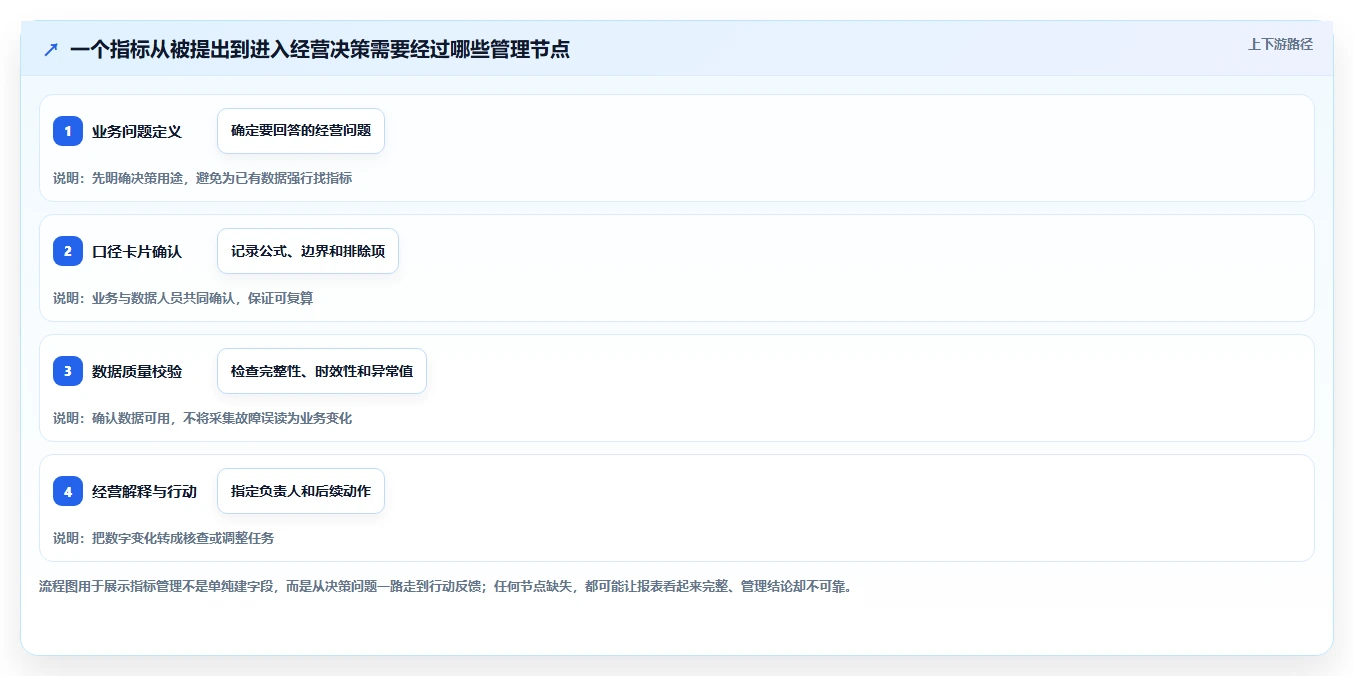Click the 口径卡片确认 step title
This screenshot has height=676, width=1354.
coord(137,251)
